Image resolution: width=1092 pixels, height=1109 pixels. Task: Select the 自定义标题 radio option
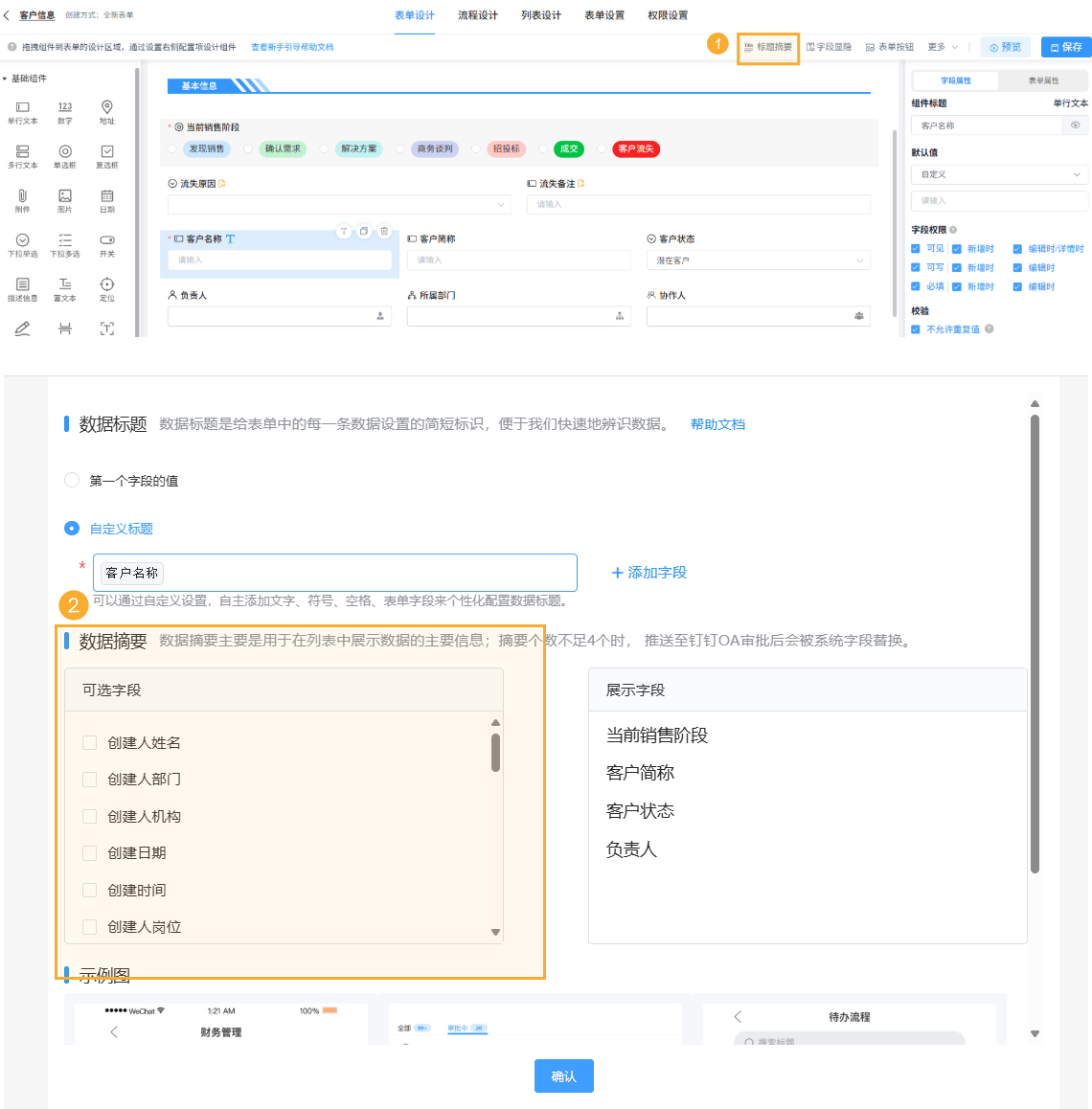[x=72, y=528]
